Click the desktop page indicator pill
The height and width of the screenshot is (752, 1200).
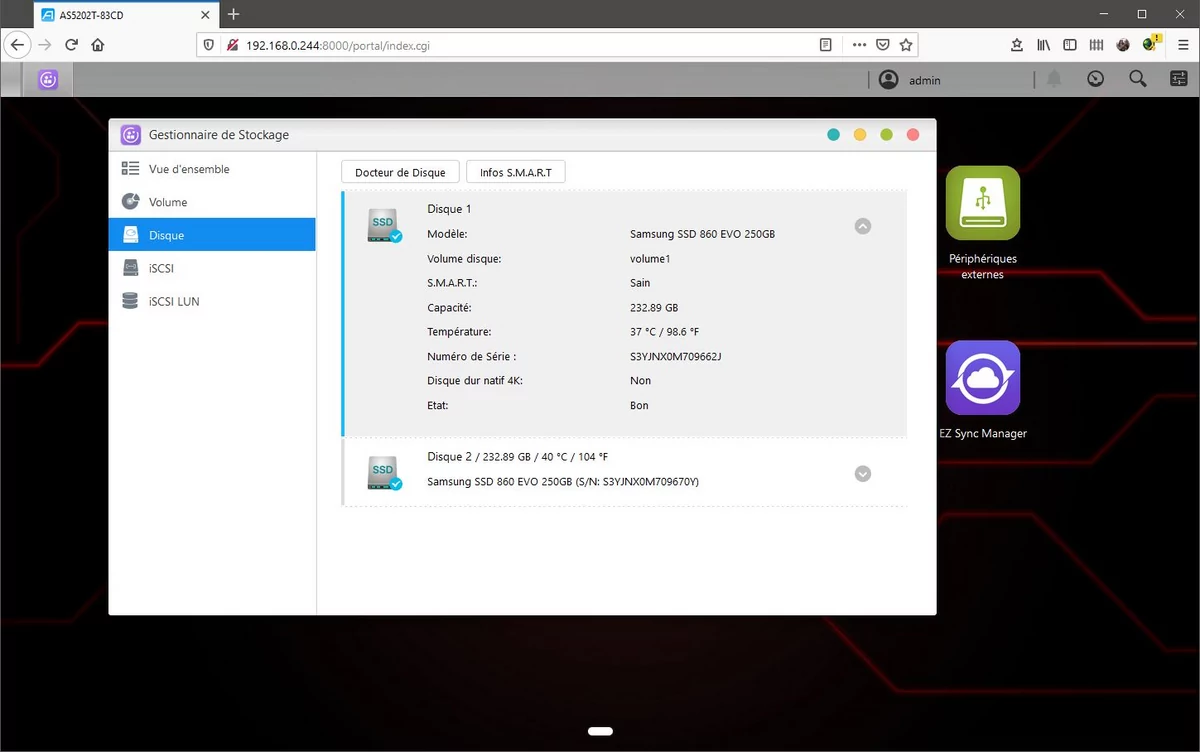pyautogui.click(x=600, y=731)
